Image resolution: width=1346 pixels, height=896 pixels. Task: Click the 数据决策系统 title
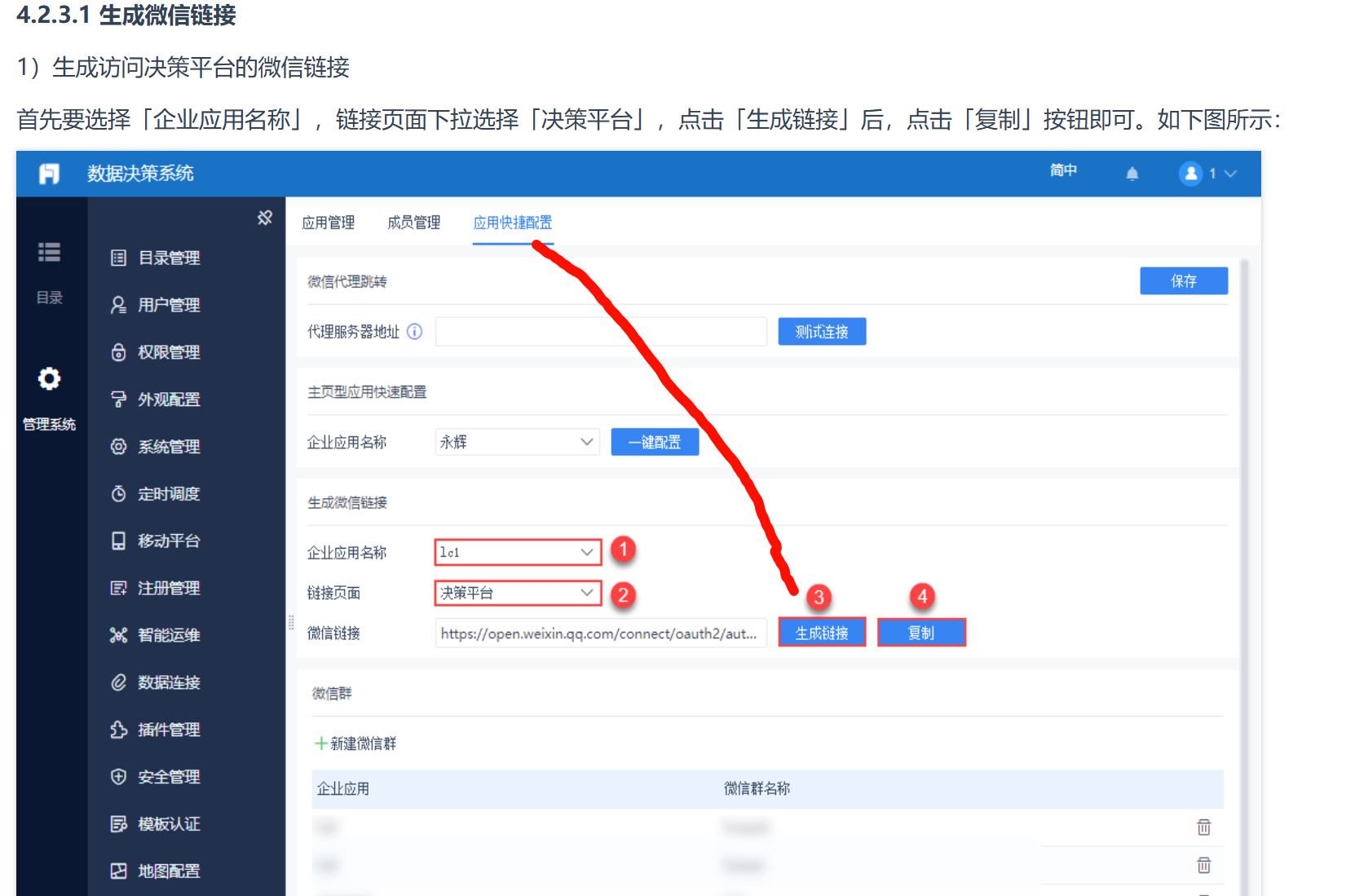pos(140,174)
